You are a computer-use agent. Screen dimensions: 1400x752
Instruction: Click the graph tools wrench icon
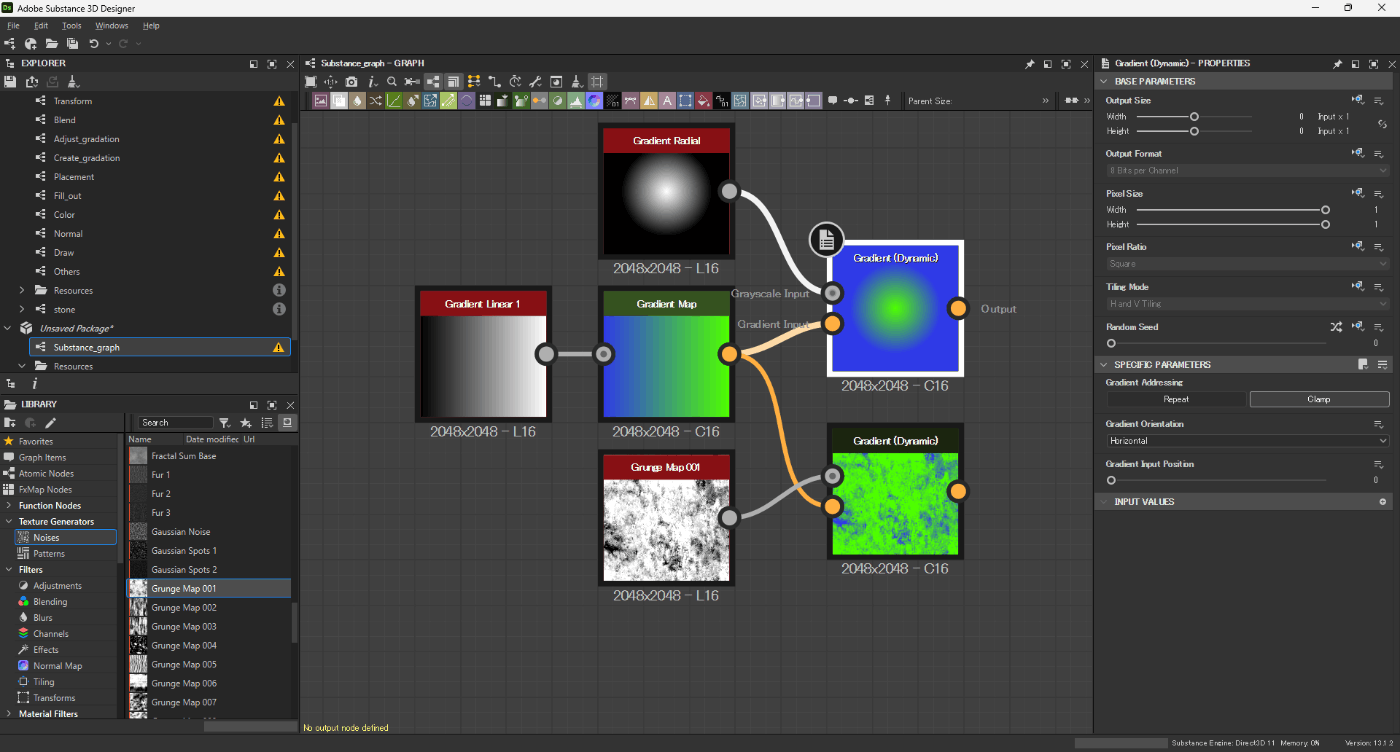(x=535, y=82)
